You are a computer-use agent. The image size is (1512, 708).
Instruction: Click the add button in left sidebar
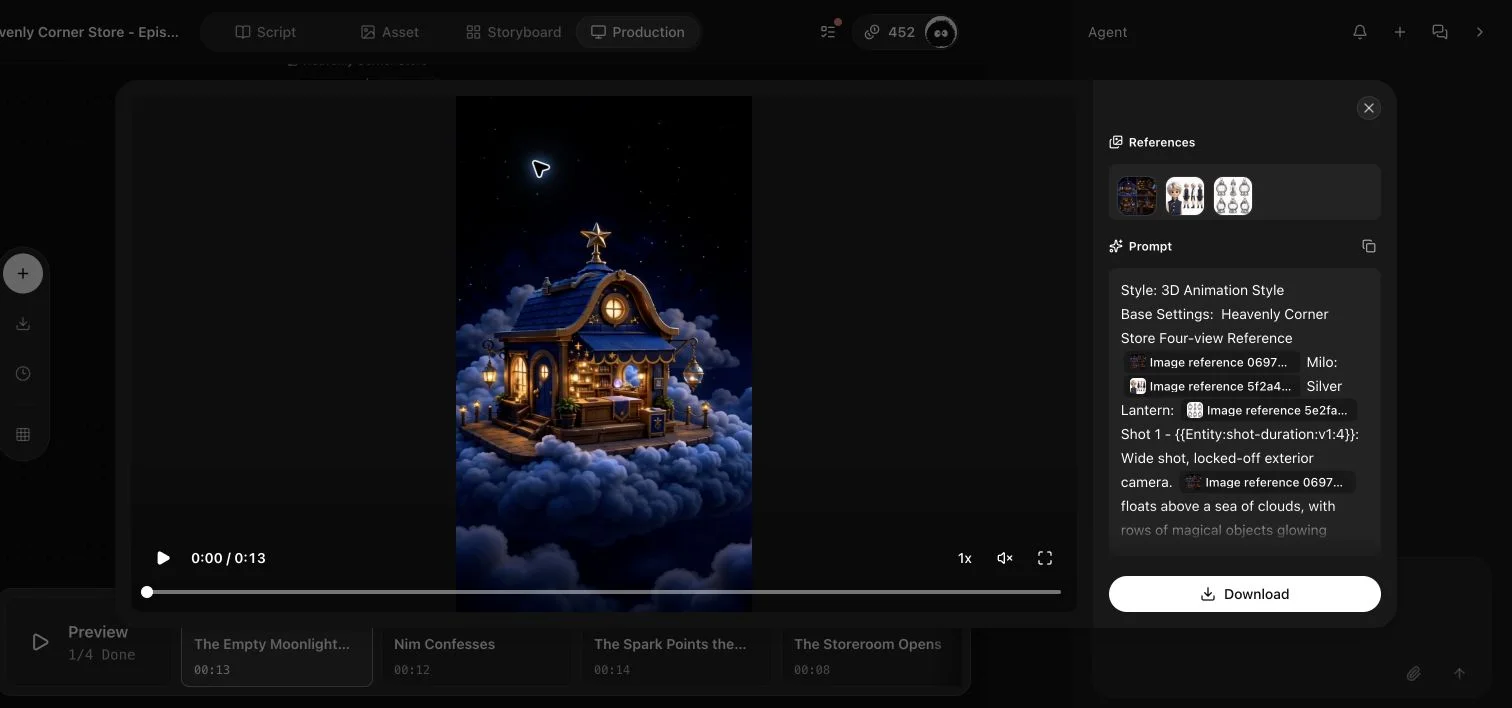pyautogui.click(x=23, y=273)
